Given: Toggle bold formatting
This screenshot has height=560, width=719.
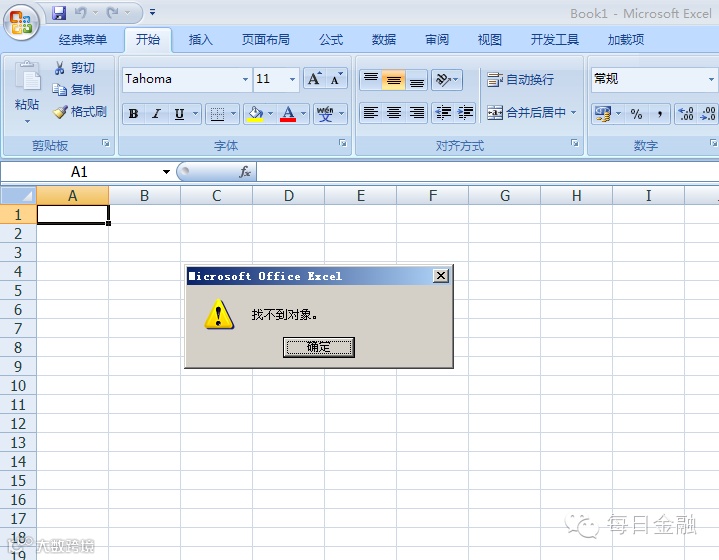Looking at the screenshot, I should (133, 114).
